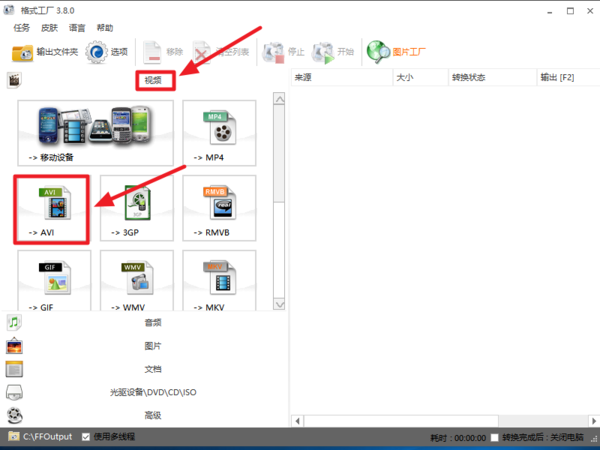Open the 图片工厂 toolbar icon
600x450 pixels.
[x=394, y=52]
